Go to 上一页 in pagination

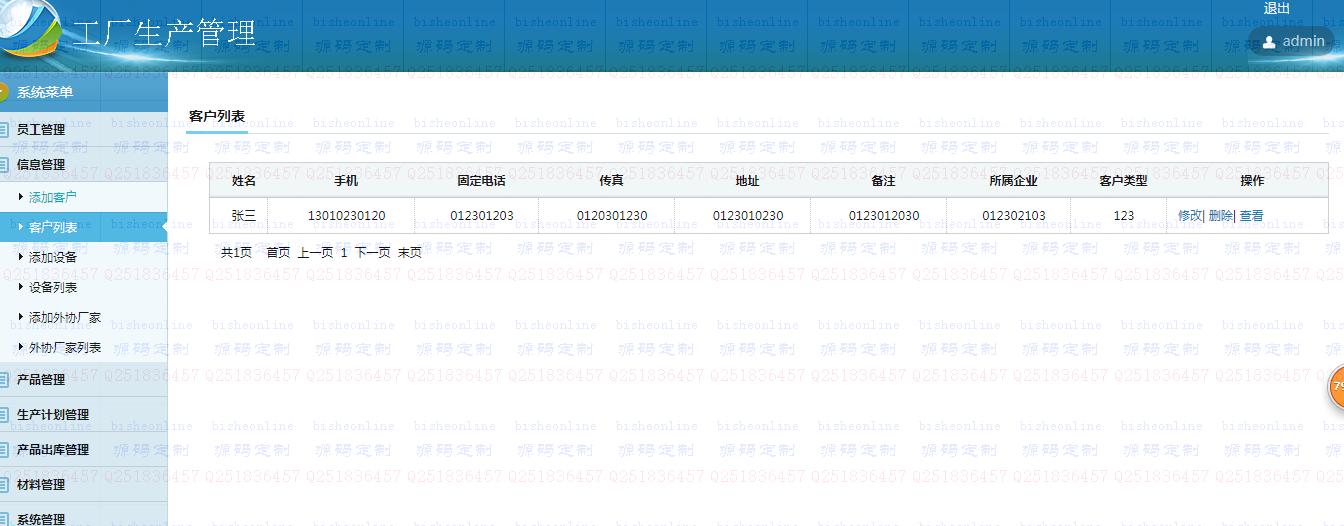(315, 252)
